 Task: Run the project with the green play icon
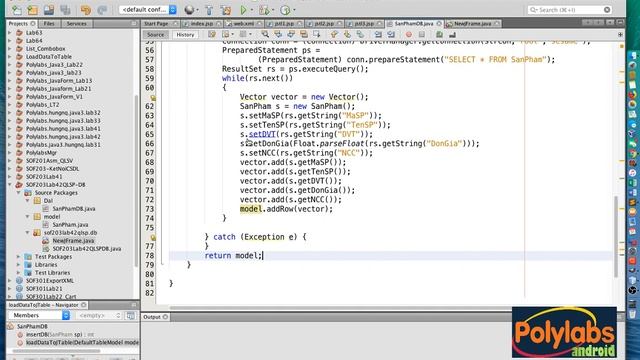(x=243, y=9)
